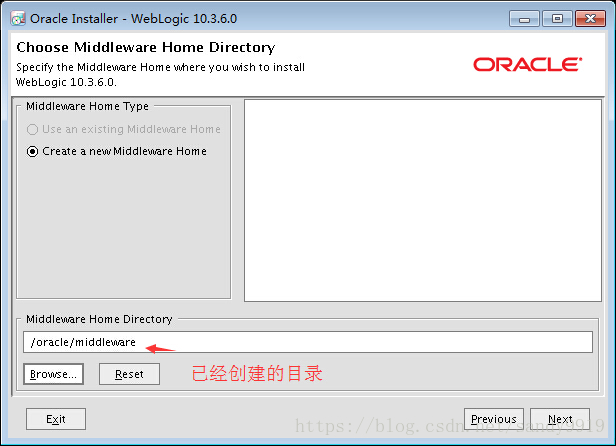Go back with the Previous button
616x446 pixels.
494,419
